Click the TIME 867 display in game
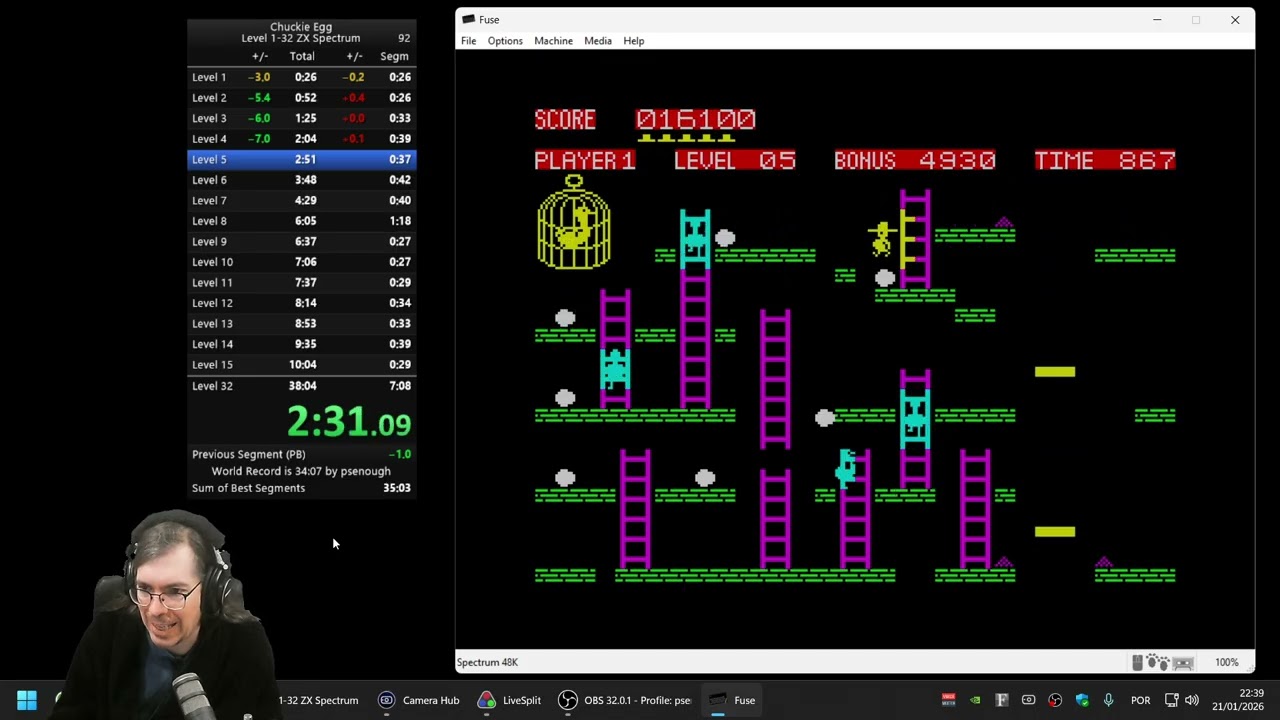1280x720 pixels. point(1105,160)
